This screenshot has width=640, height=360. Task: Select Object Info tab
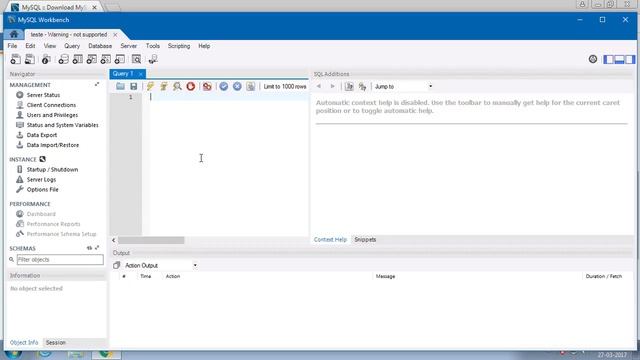click(24, 342)
